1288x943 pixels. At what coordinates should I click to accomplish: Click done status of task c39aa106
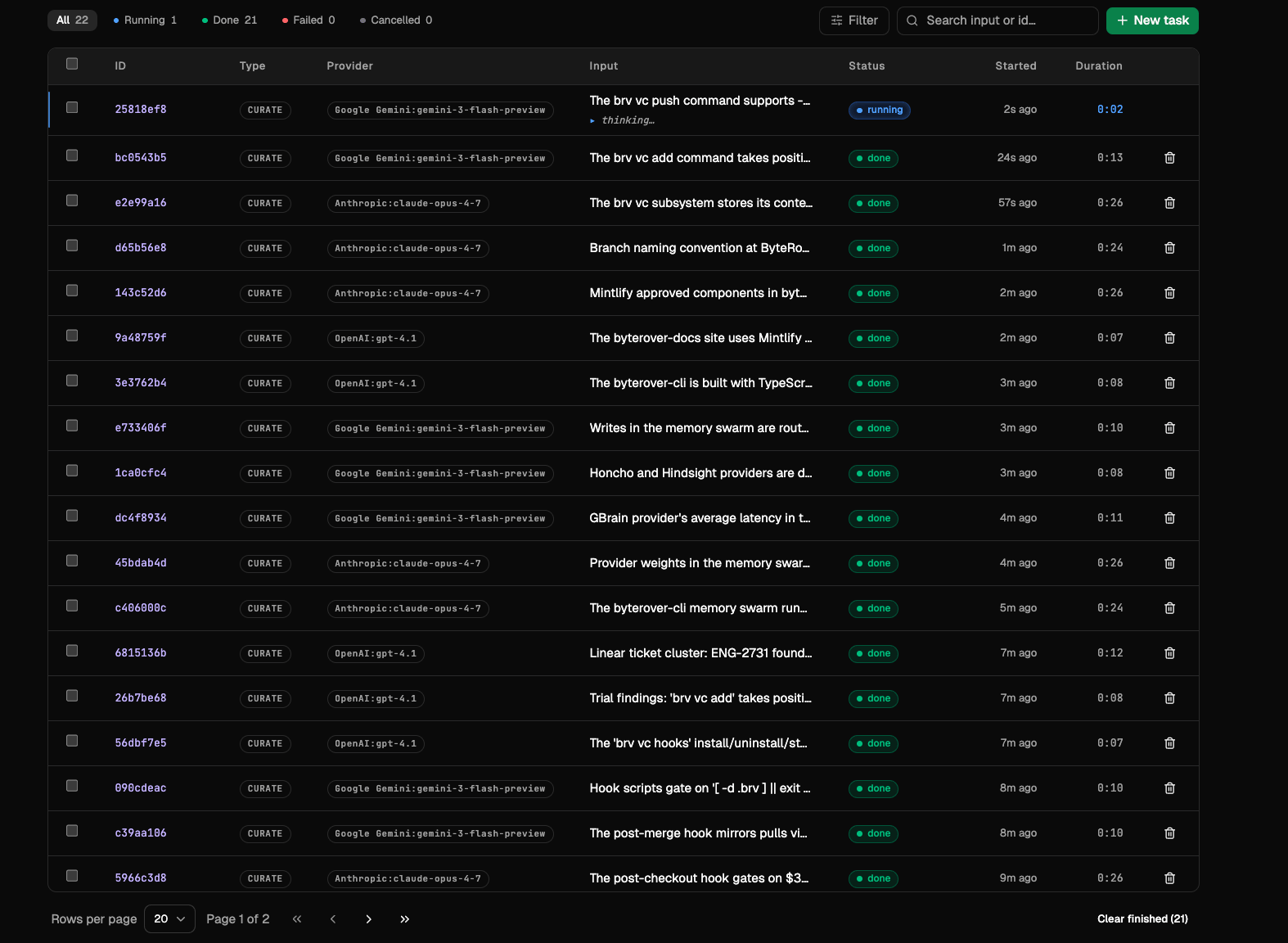click(x=873, y=833)
